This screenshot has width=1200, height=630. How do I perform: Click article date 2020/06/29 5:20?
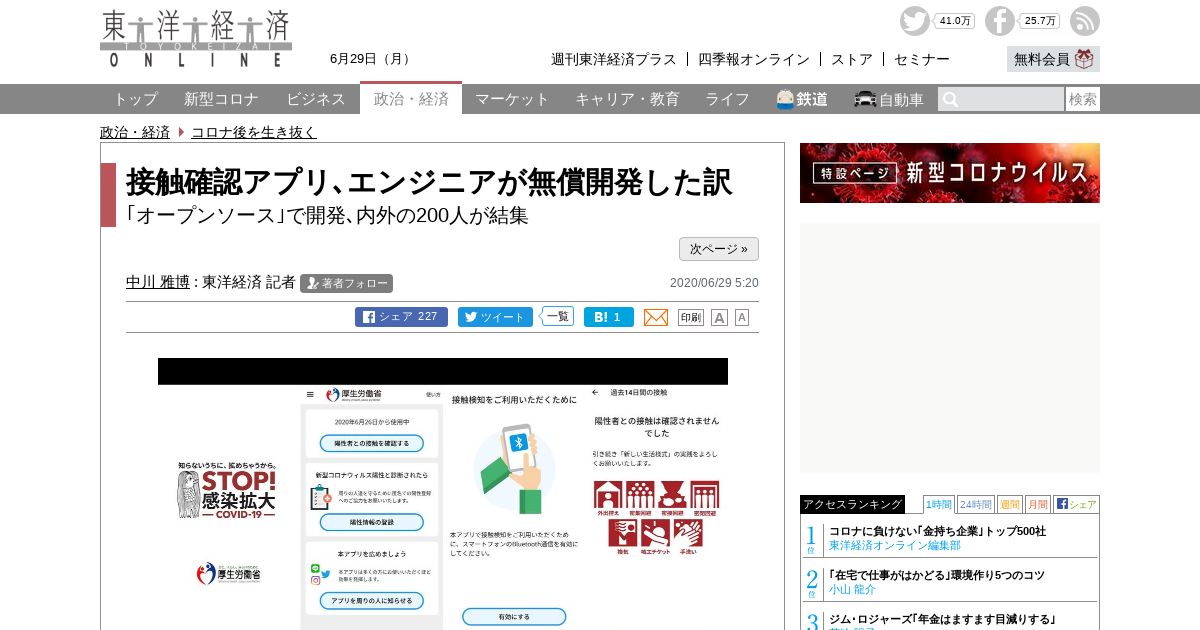pos(714,283)
